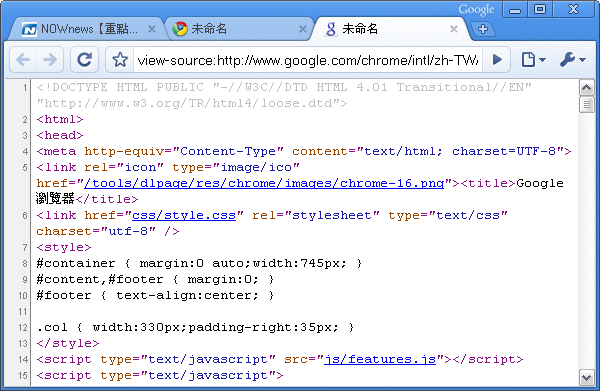Bookmark this page with the star icon
This screenshot has width=600, height=391.
click(120, 60)
